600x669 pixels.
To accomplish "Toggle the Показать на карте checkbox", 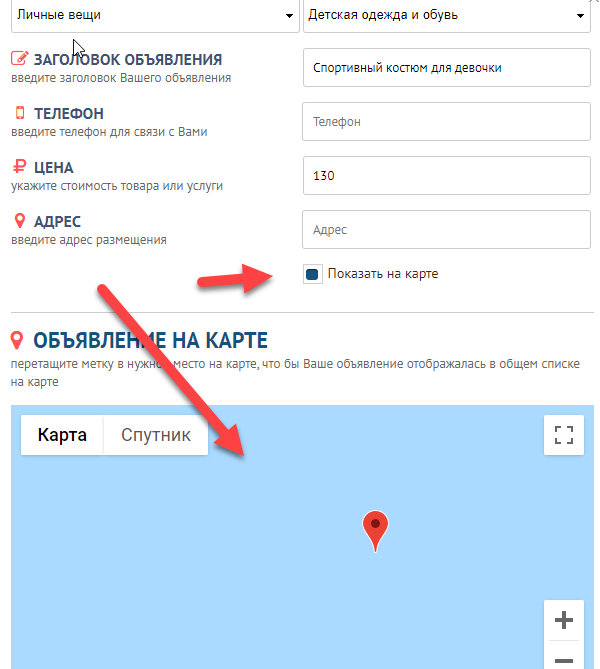I will [x=312, y=274].
